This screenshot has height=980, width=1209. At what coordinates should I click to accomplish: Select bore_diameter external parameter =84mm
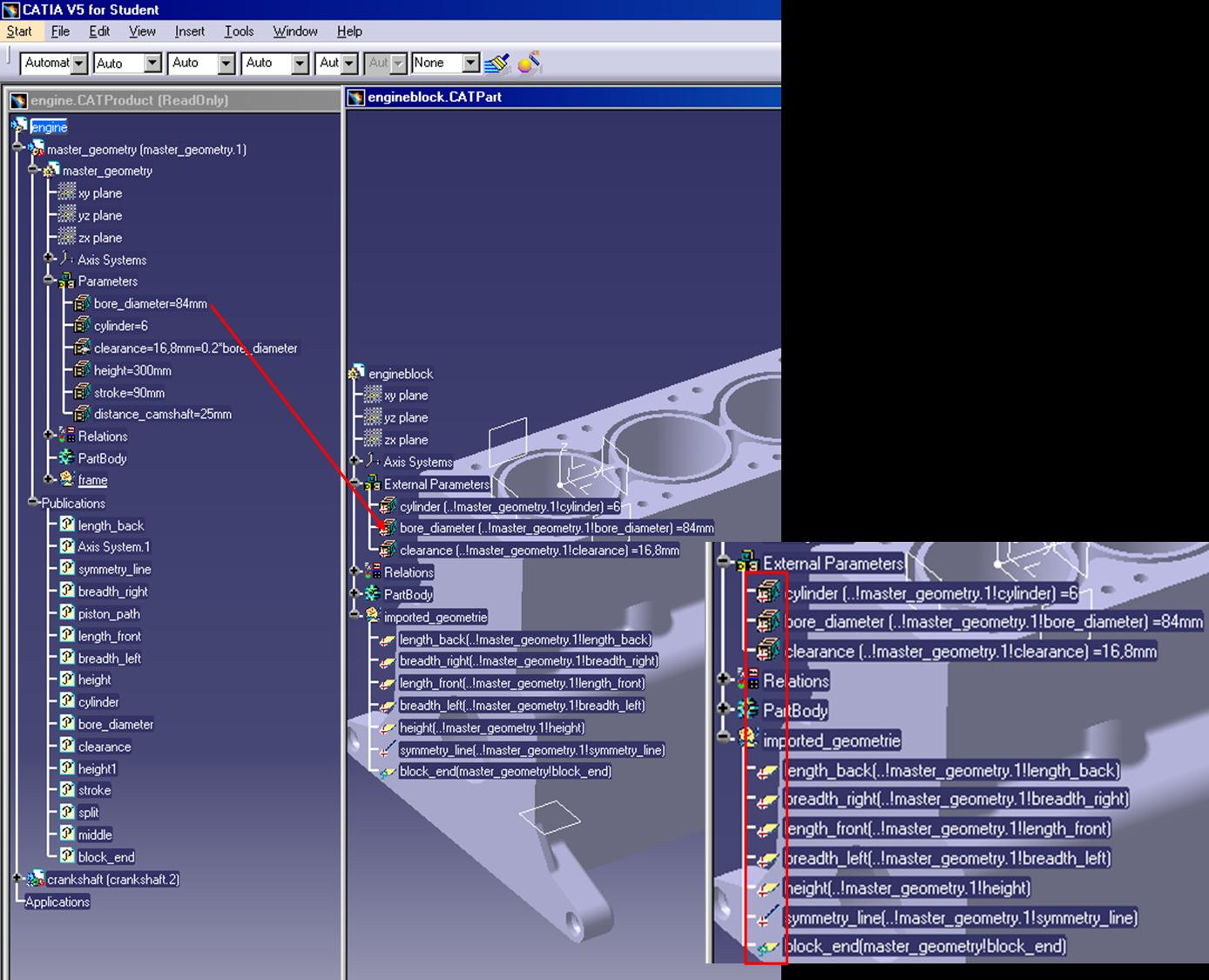[x=557, y=528]
